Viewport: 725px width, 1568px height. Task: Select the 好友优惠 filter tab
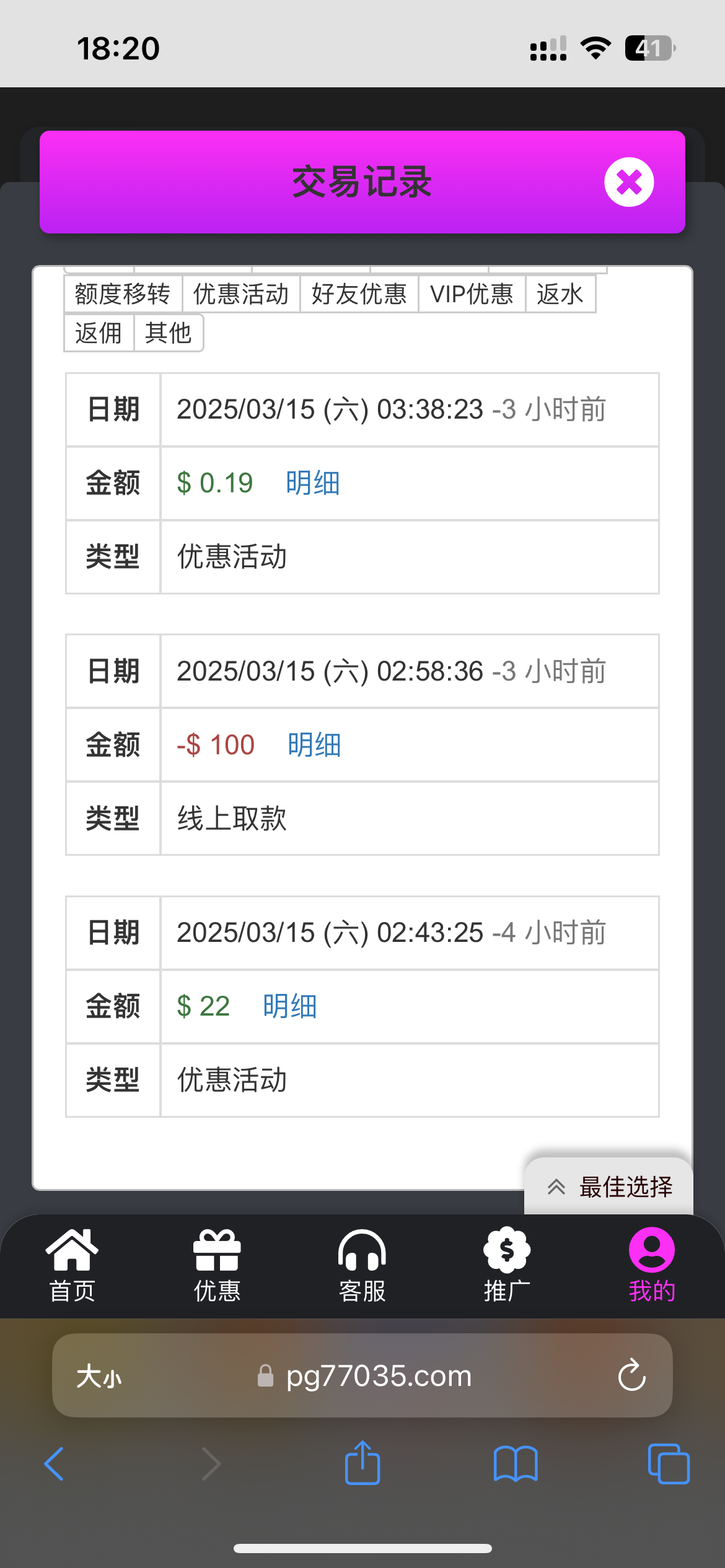pyautogui.click(x=359, y=294)
